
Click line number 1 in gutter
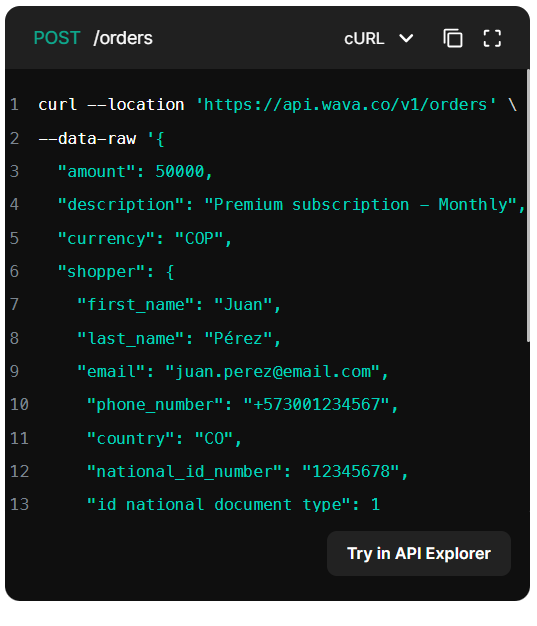pos(15,105)
